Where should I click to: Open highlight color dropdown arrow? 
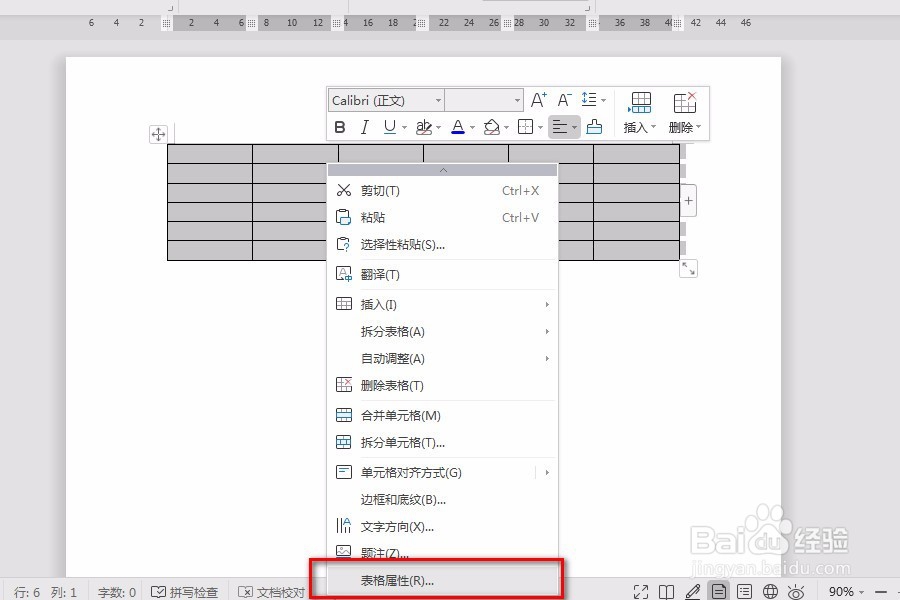click(x=439, y=127)
